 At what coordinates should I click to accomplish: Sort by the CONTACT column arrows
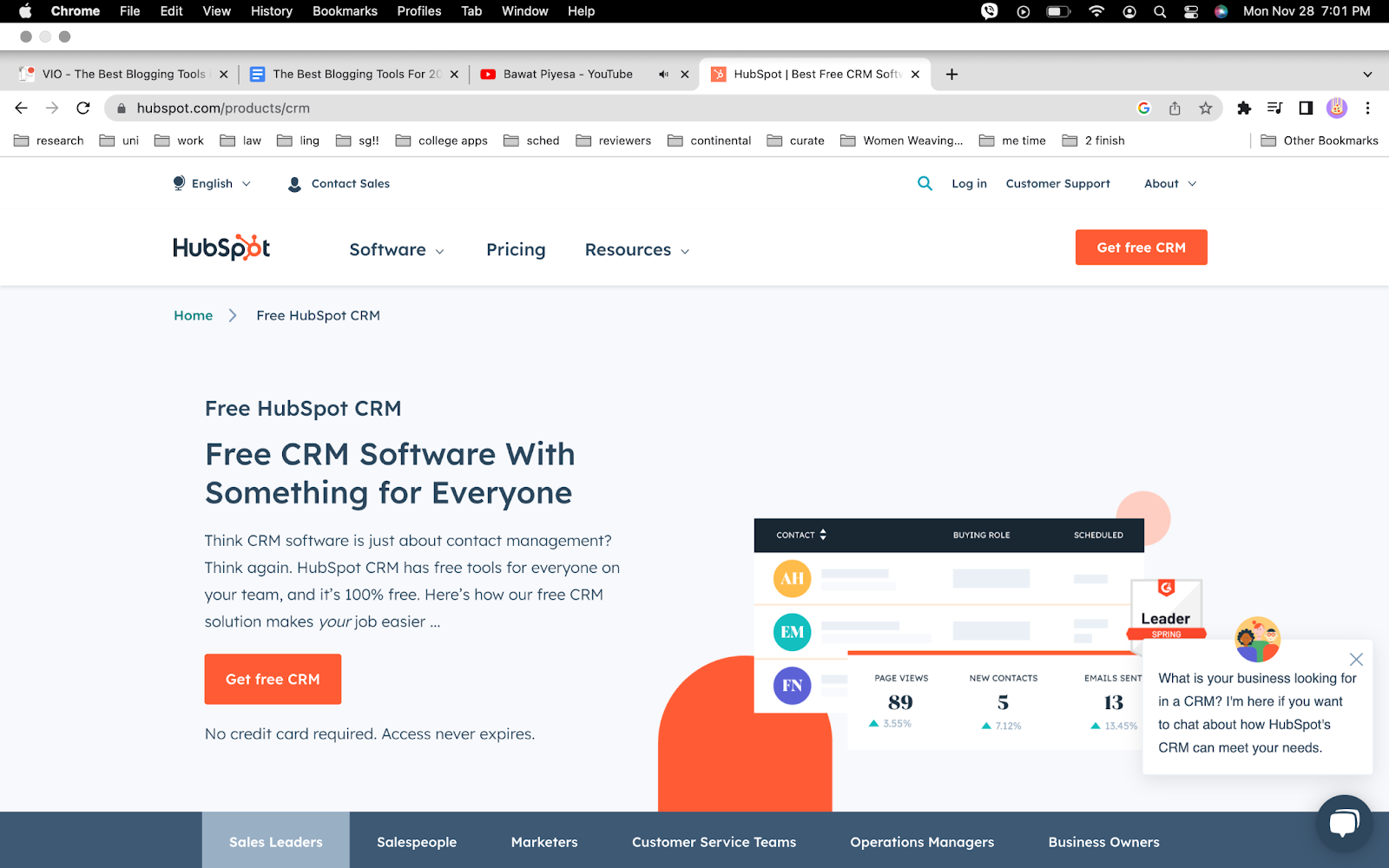pos(823,535)
